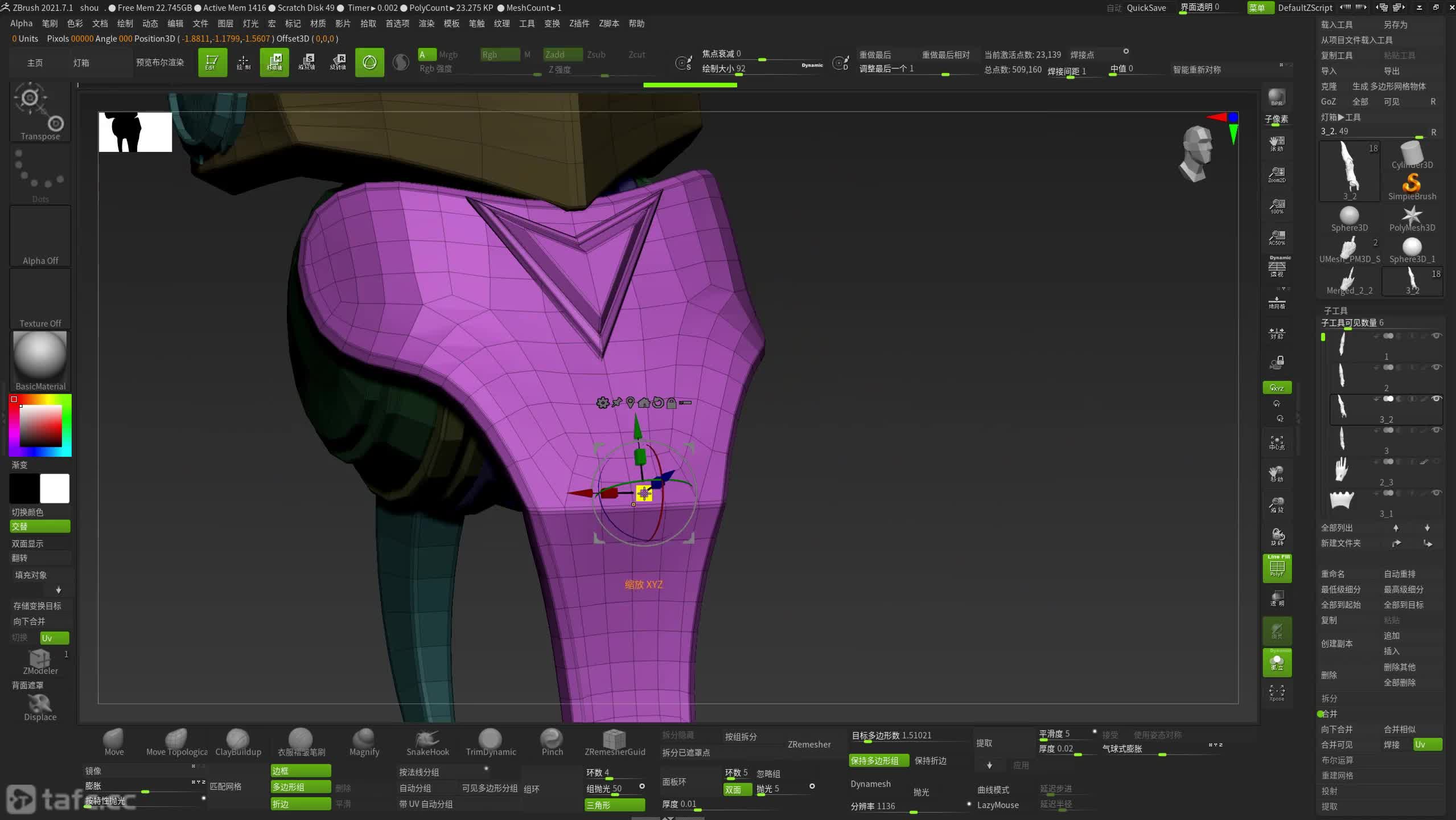Click the white secondary color swatch
1456x820 pixels.
point(55,488)
